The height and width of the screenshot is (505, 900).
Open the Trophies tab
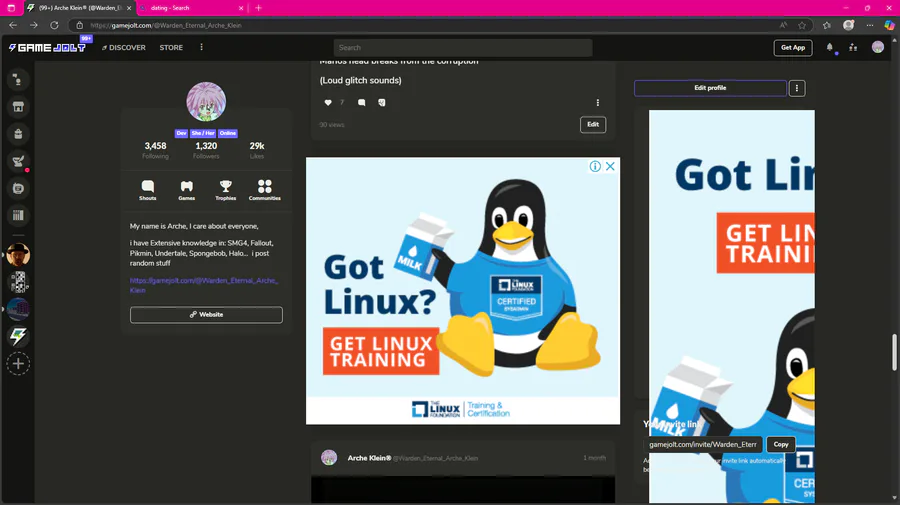[x=226, y=190]
